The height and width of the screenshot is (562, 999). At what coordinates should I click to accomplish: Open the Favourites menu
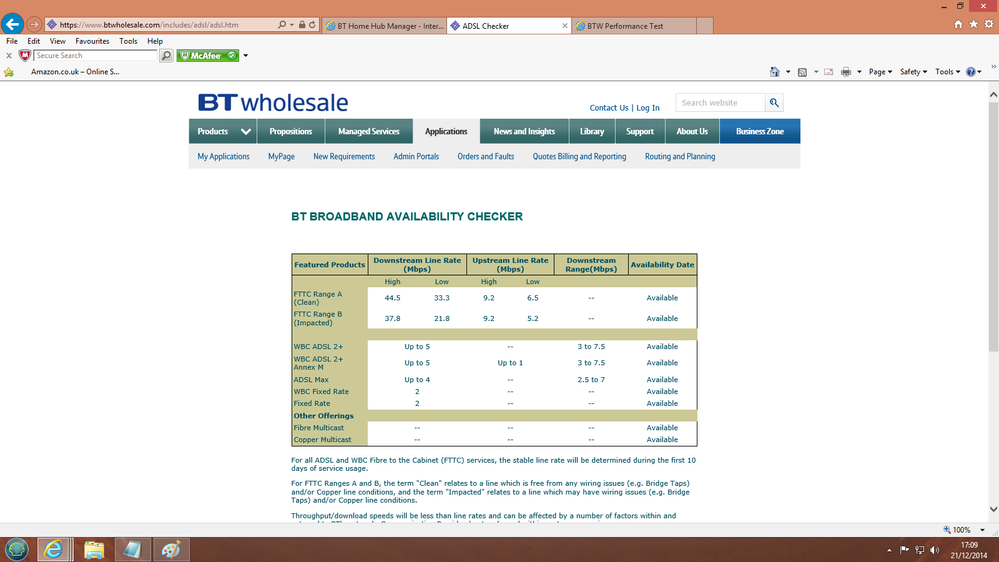92,41
